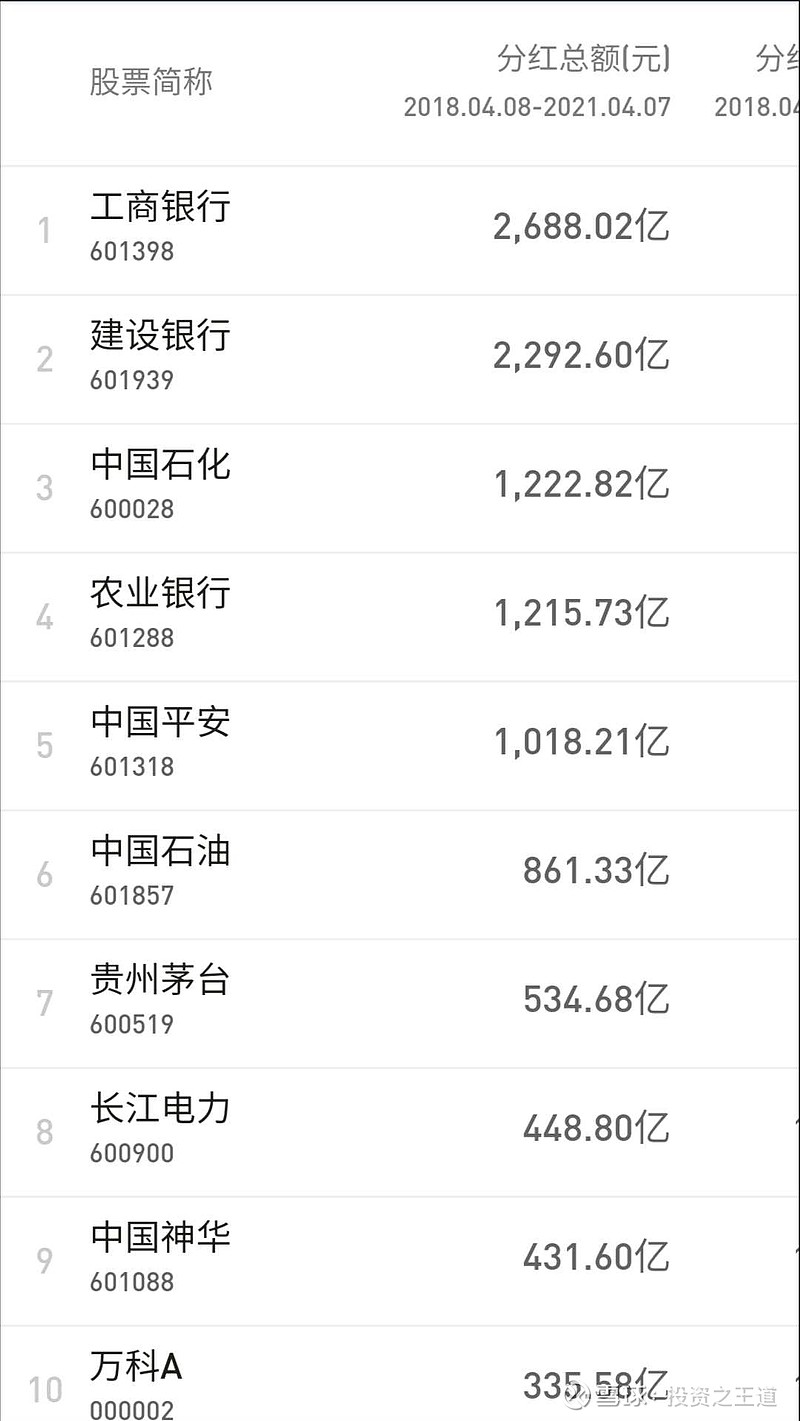Tap the 2018.04.08-2021.04.07 date range

[537, 107]
